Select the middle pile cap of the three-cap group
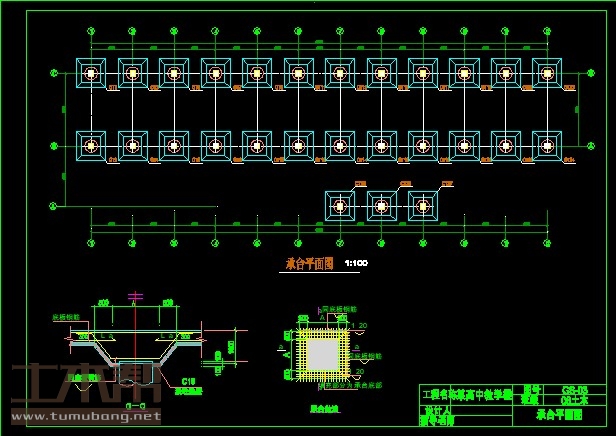 tap(381, 206)
